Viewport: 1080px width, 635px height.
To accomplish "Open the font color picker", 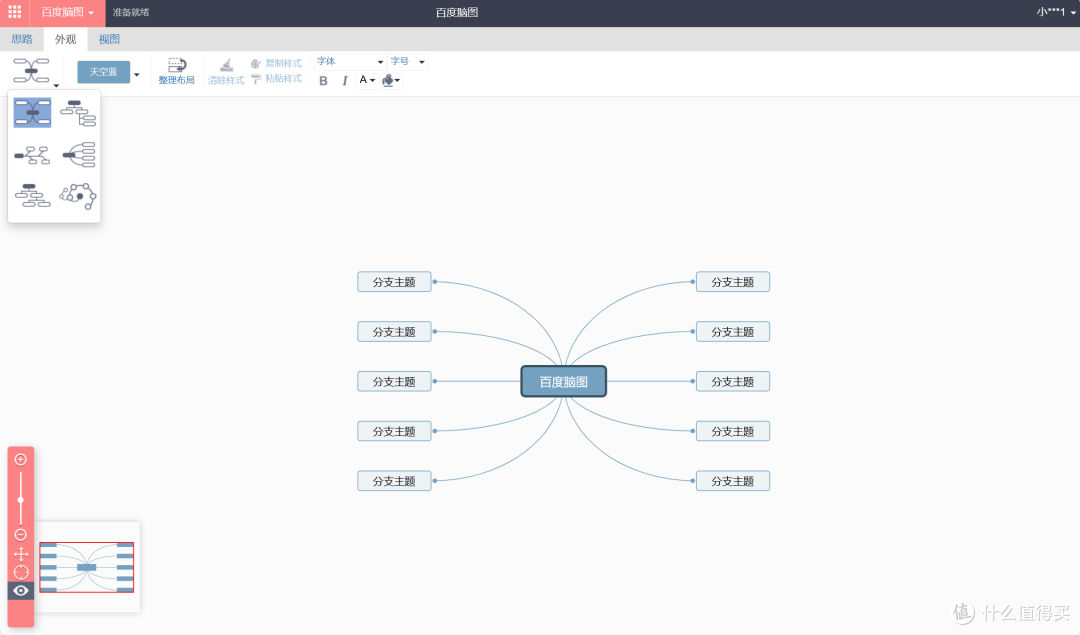I will click(x=367, y=80).
